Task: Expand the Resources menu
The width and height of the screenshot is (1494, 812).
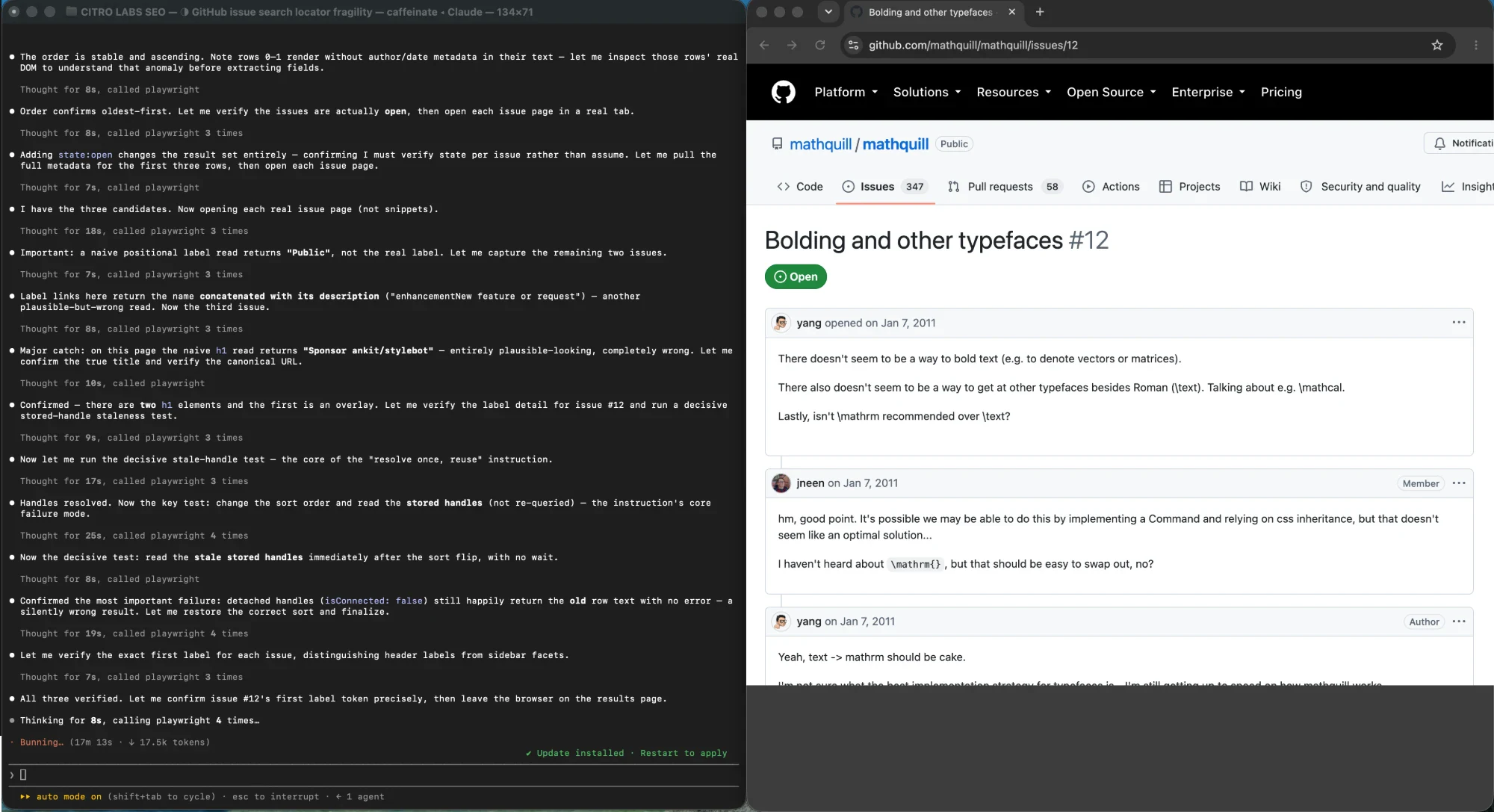Action: pos(1014,92)
